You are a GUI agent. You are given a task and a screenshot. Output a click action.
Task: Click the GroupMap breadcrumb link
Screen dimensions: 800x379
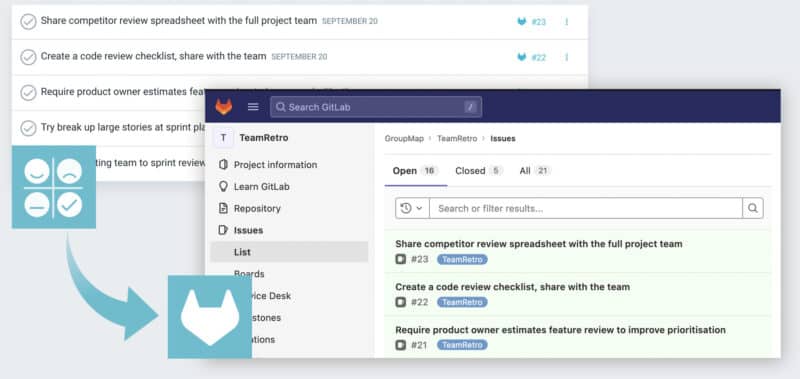(x=404, y=139)
